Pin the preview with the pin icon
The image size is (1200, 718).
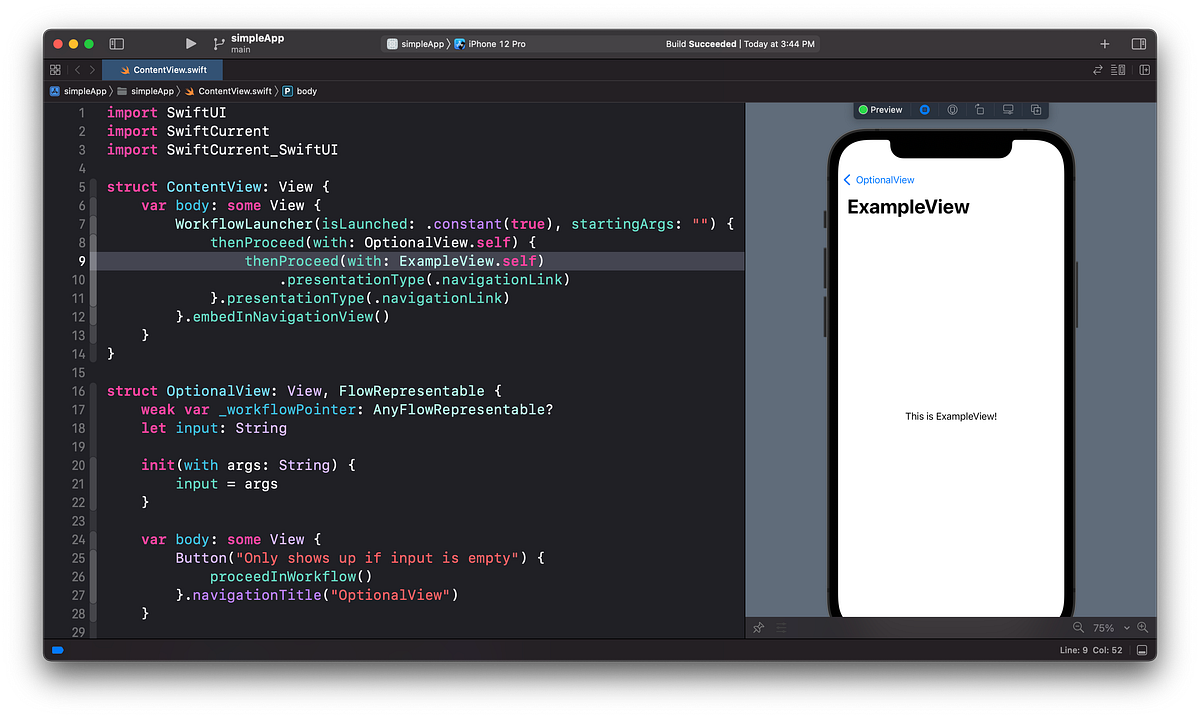(x=758, y=628)
